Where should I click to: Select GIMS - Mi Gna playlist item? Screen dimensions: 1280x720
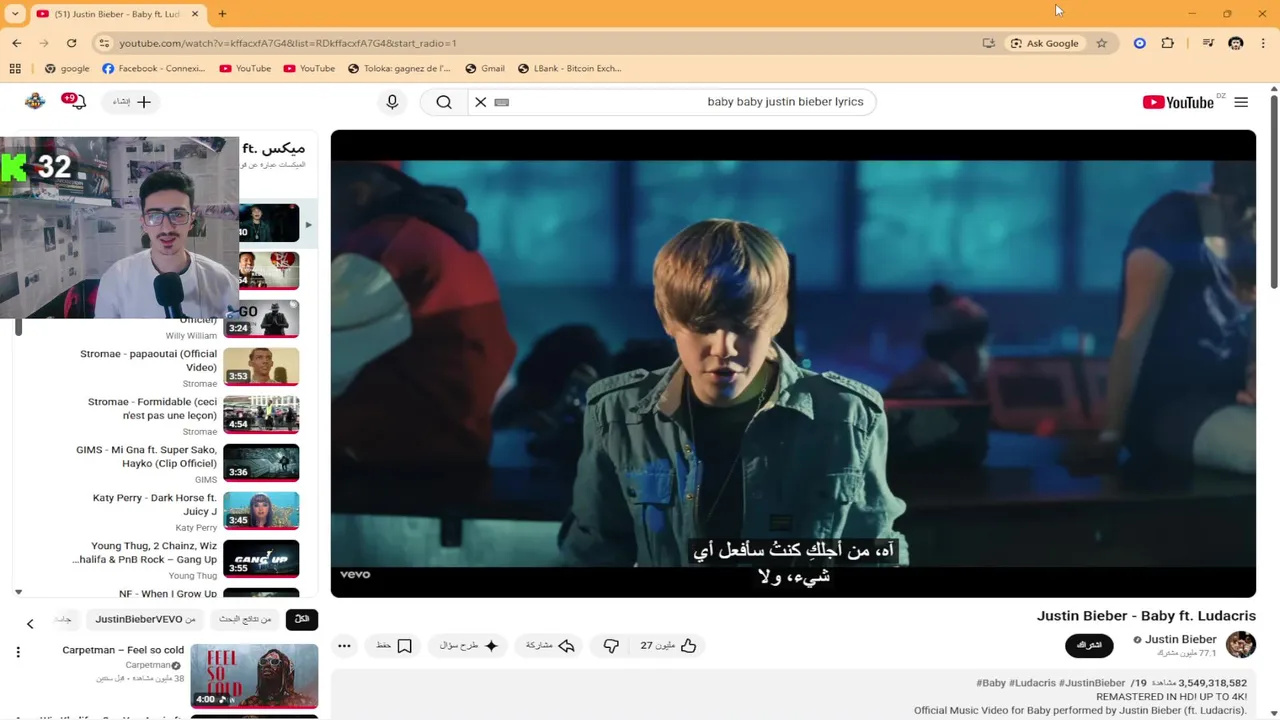click(146, 457)
